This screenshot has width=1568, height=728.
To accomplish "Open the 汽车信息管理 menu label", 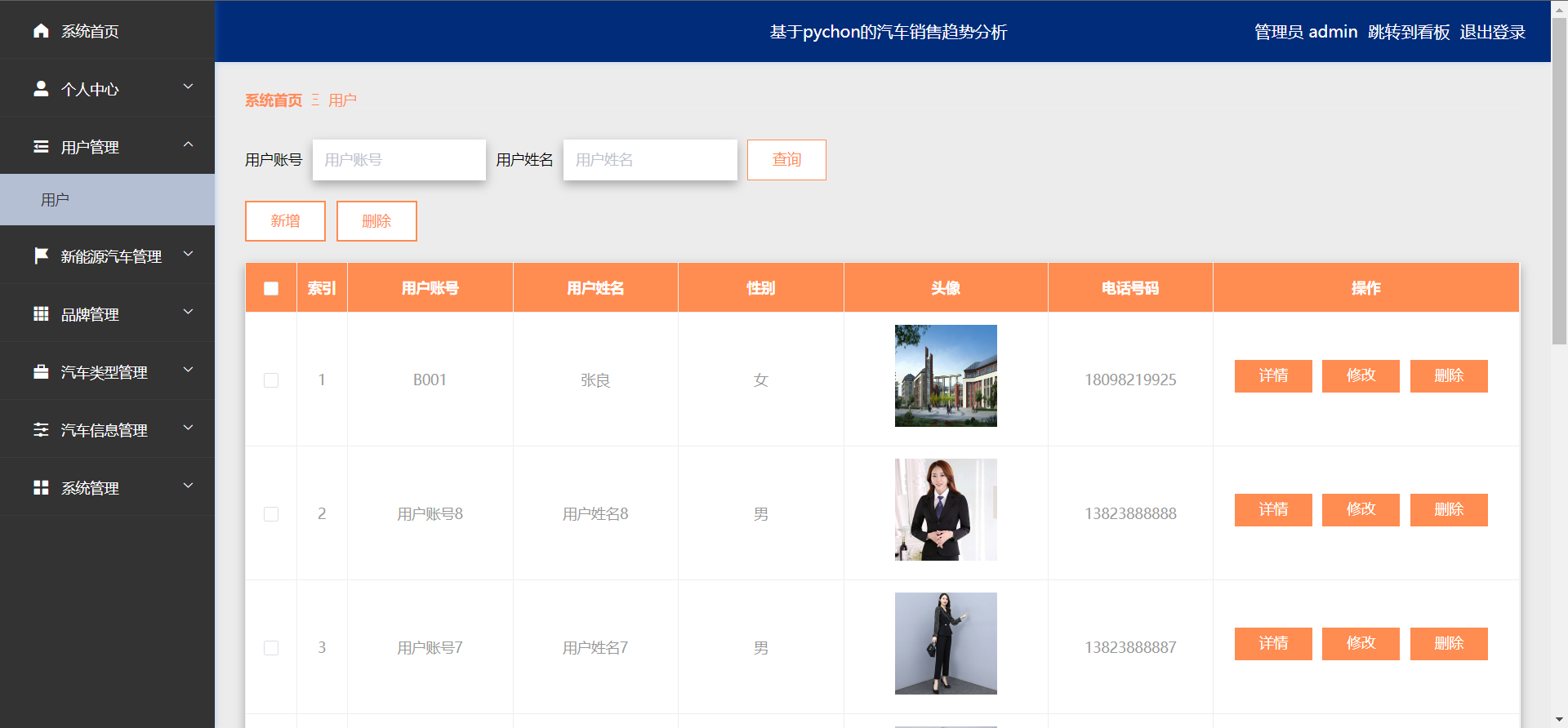I will [105, 430].
